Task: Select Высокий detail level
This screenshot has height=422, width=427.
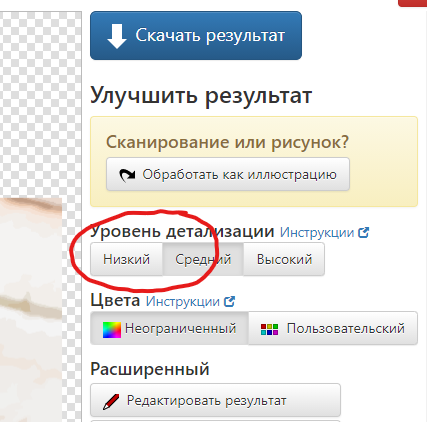Action: pyautogui.click(x=284, y=259)
